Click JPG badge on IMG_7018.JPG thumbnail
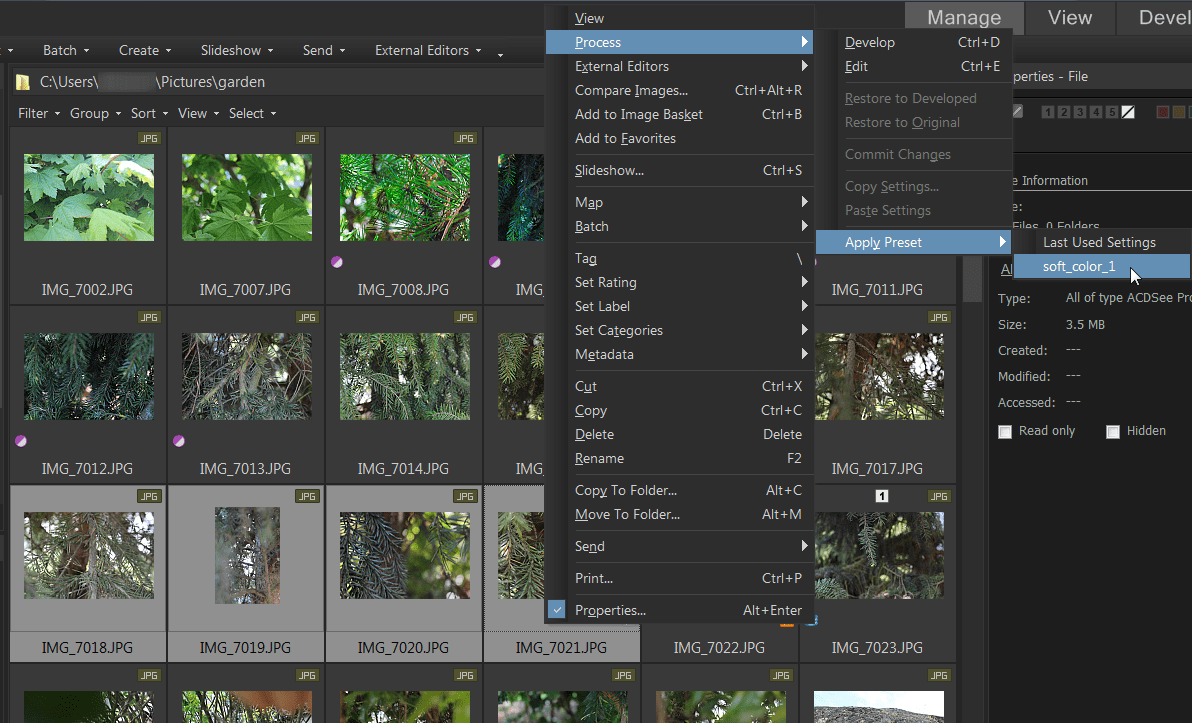The width and height of the screenshot is (1192, 723). [x=149, y=496]
